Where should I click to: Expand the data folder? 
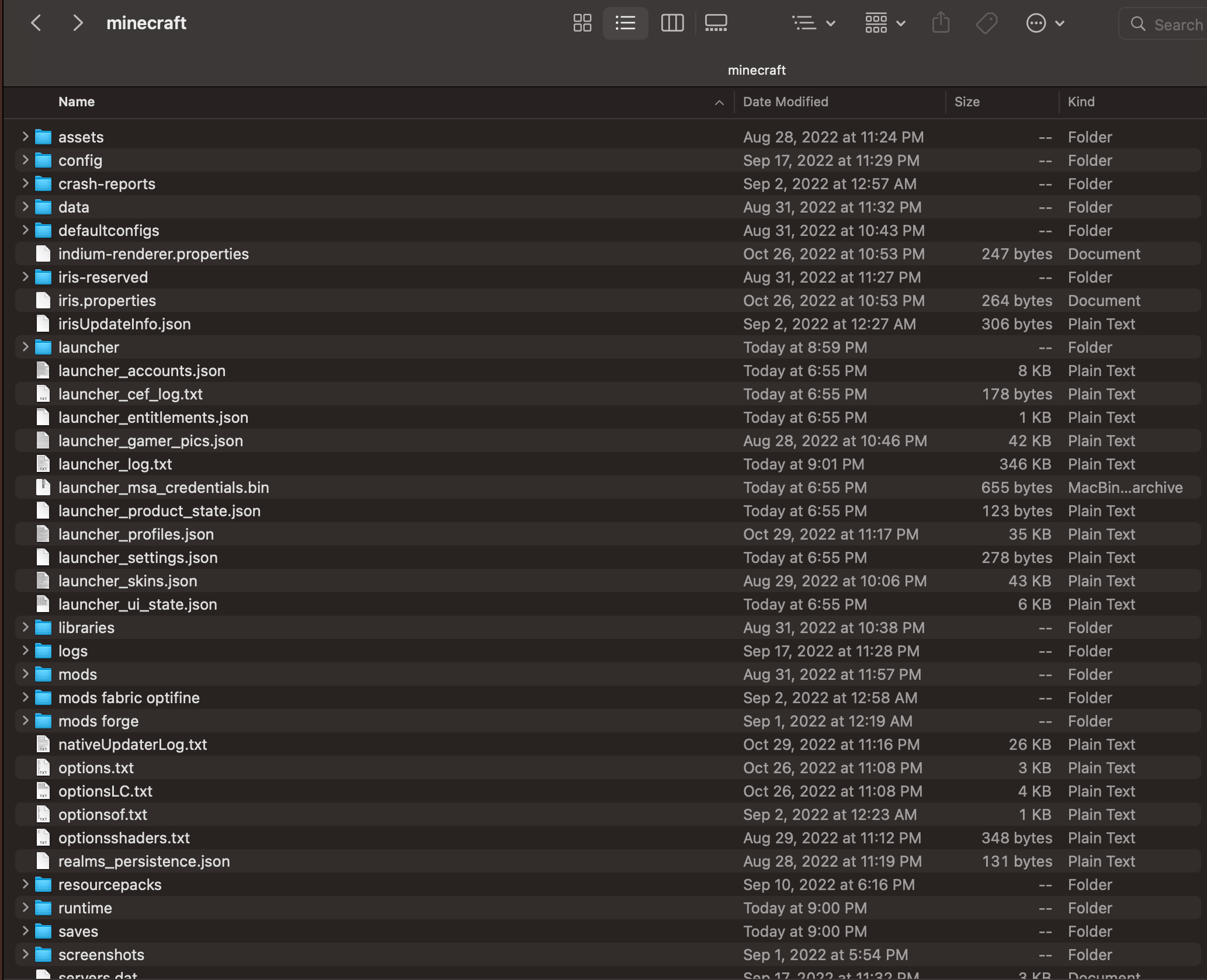coord(25,207)
